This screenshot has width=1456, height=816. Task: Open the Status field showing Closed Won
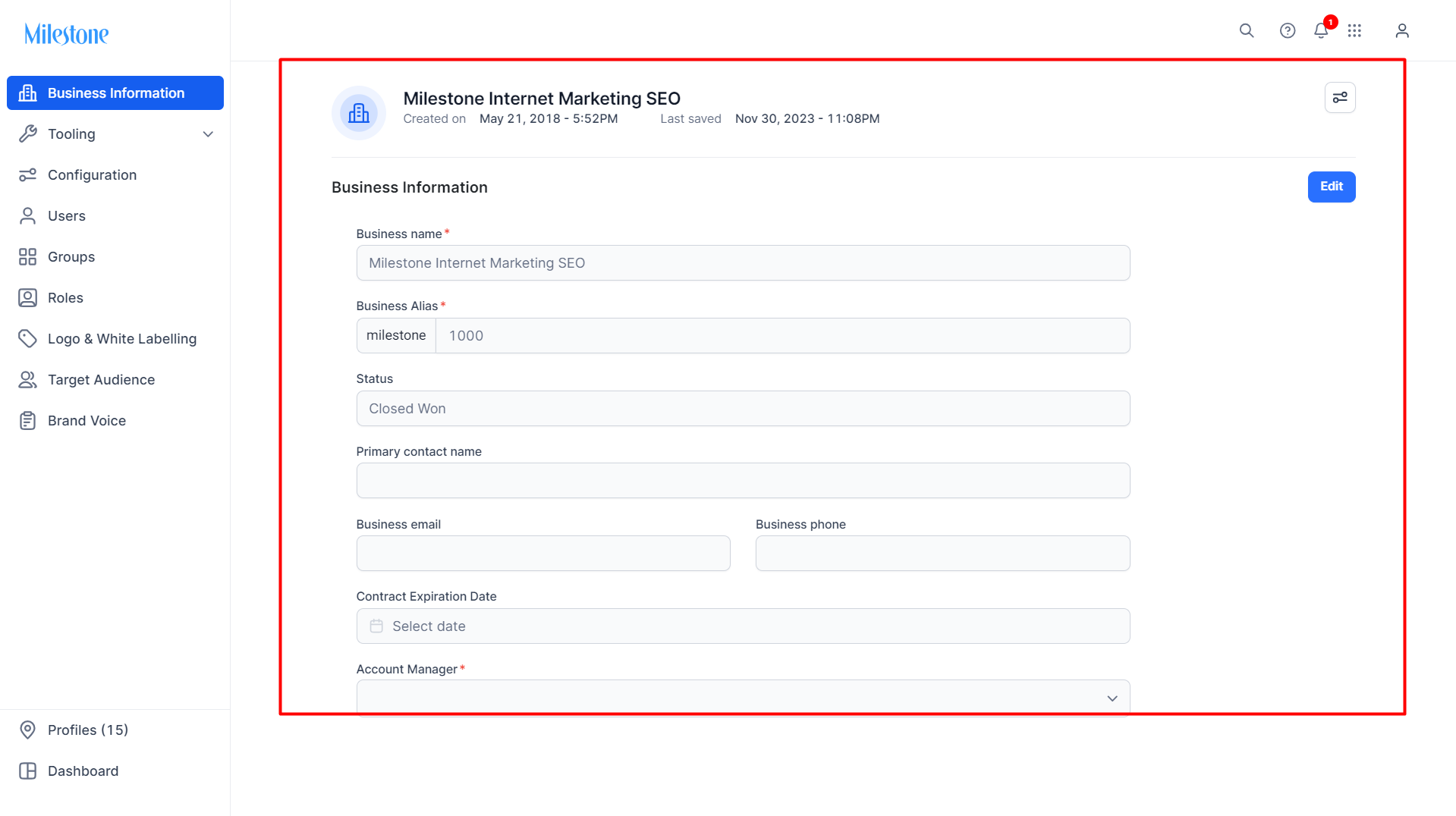click(743, 409)
